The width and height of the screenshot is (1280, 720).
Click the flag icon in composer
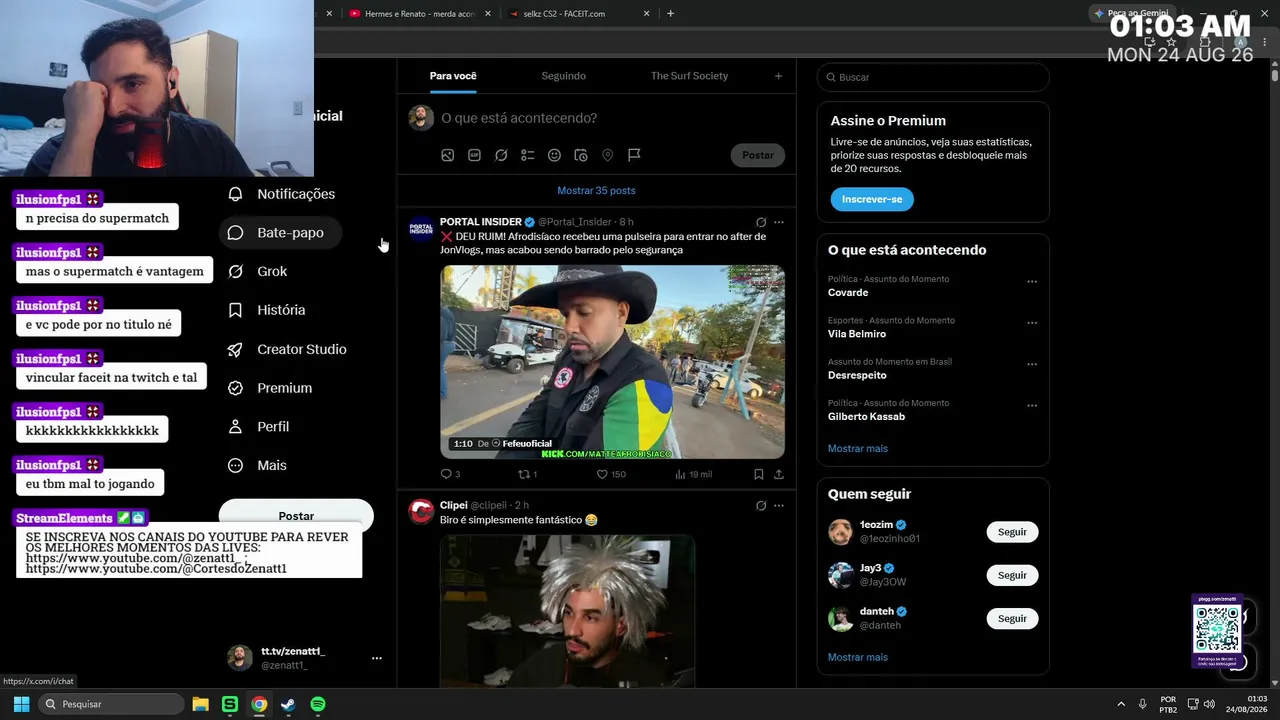pyautogui.click(x=634, y=155)
